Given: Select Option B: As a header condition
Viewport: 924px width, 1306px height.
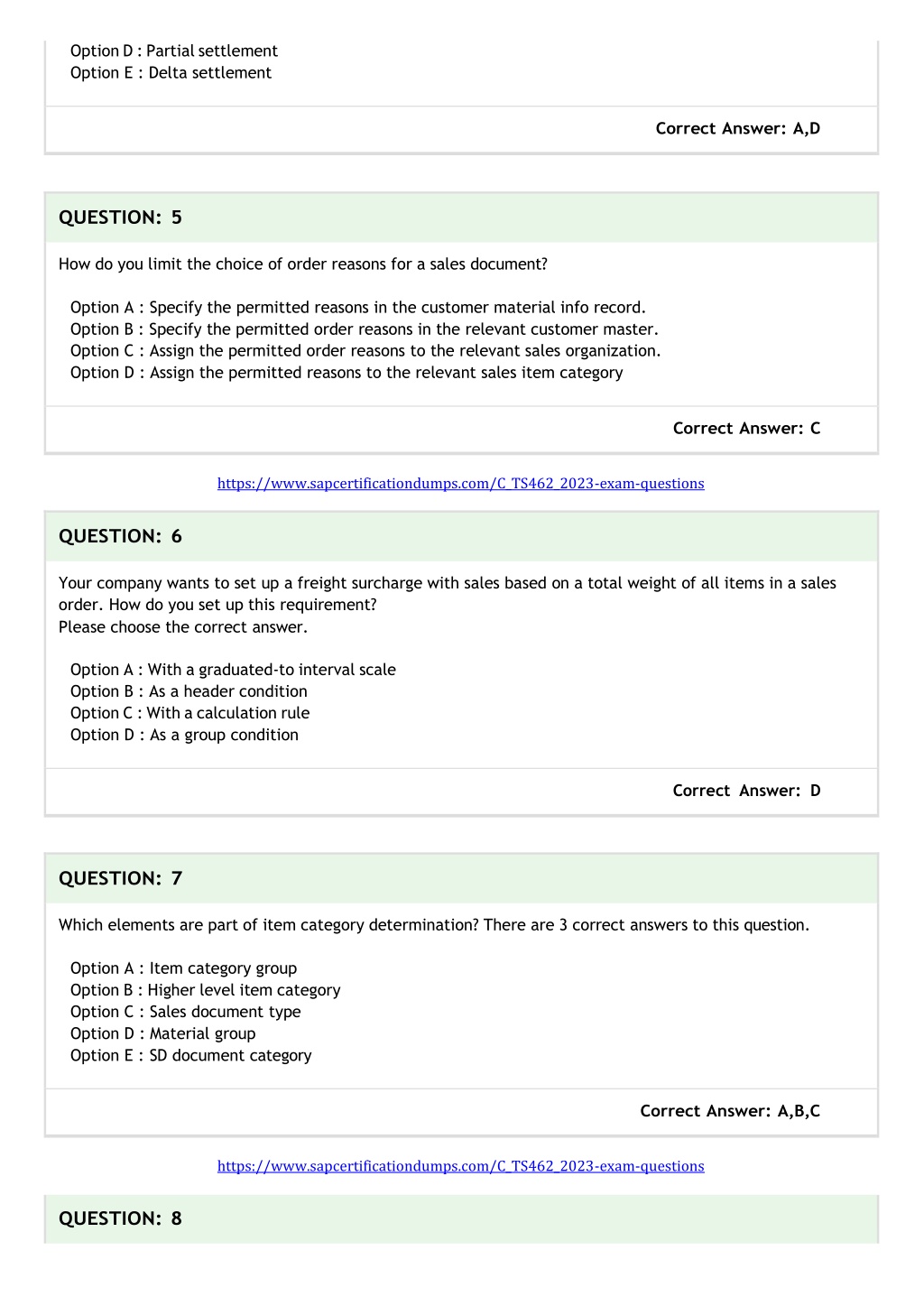Looking at the screenshot, I should coord(189,691).
